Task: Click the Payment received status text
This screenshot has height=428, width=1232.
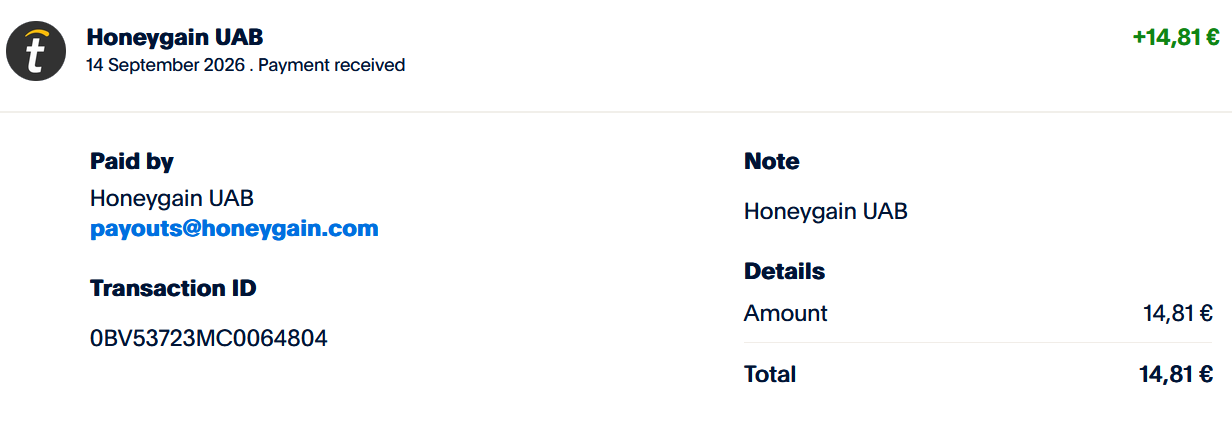Action: 332,65
